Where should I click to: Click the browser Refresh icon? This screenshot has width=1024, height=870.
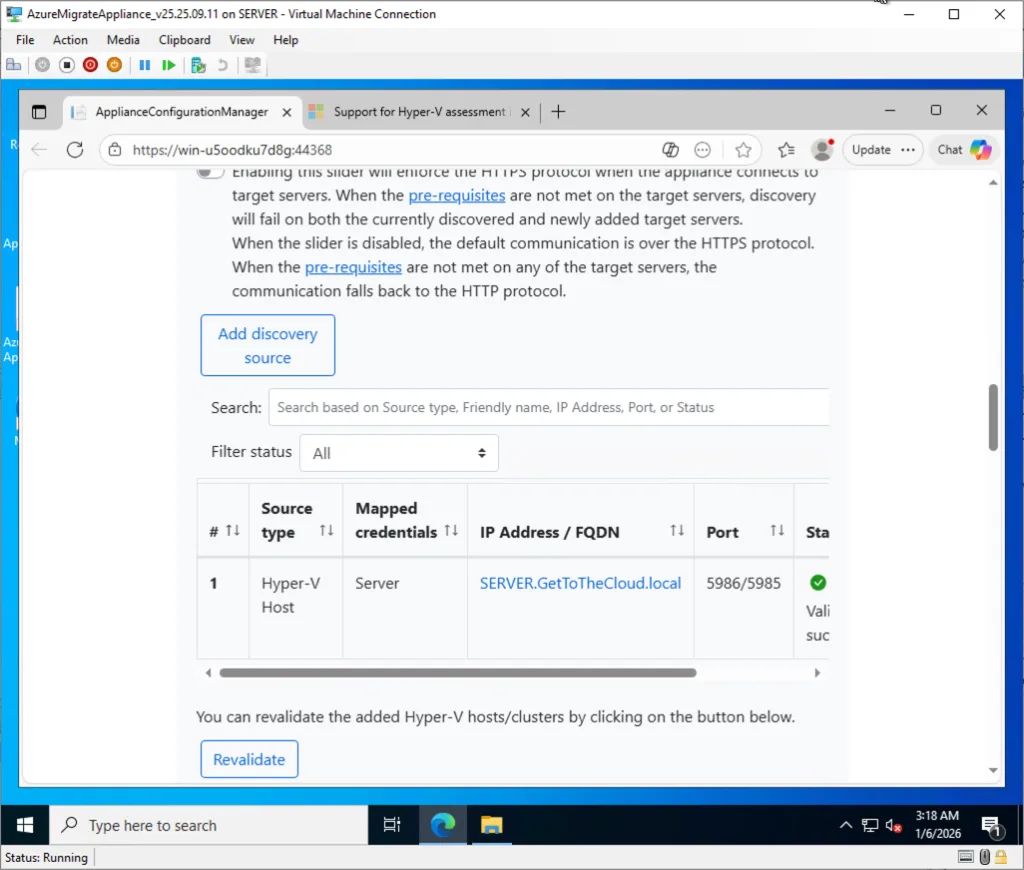click(x=74, y=150)
